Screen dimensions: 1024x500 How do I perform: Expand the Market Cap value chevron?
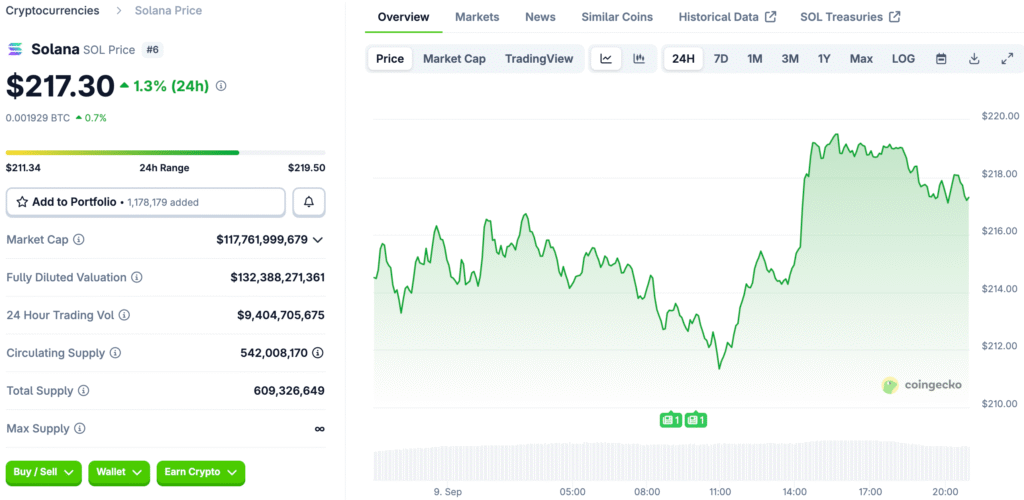(x=318, y=240)
